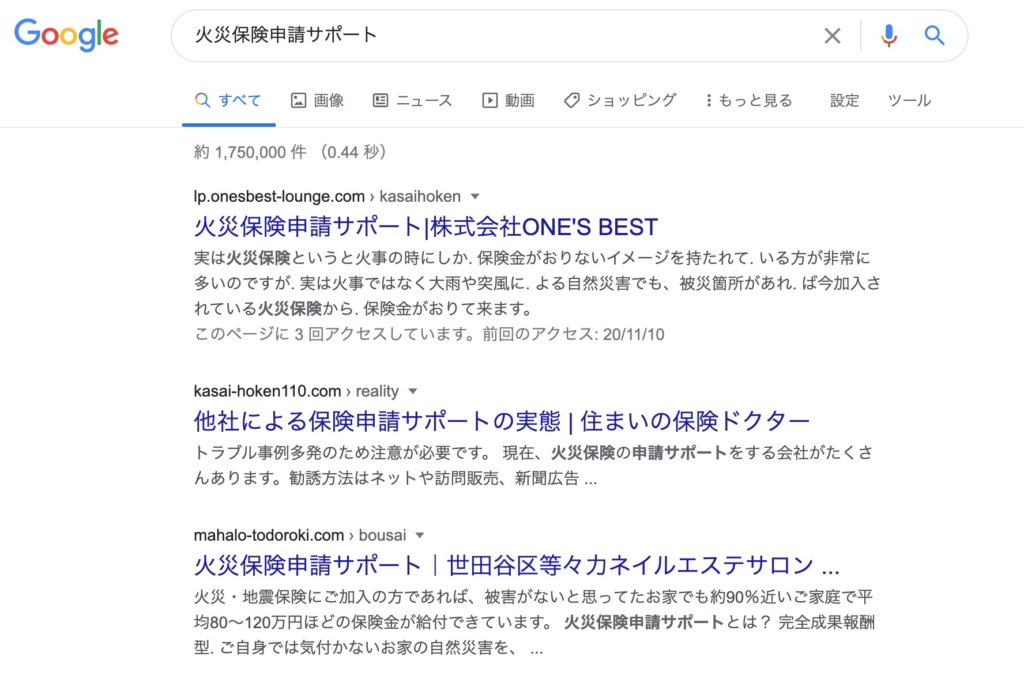Click the play icon on the 動画 tab

click(x=489, y=100)
